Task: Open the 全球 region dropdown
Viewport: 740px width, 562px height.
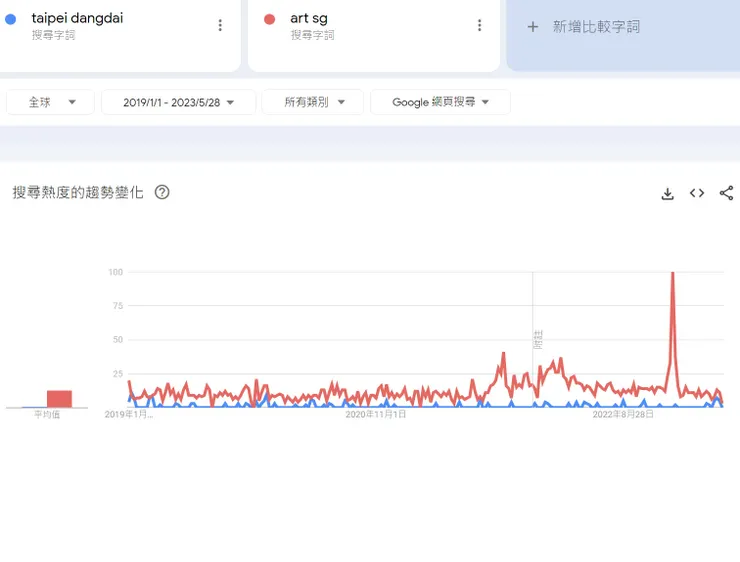Action: click(x=50, y=102)
